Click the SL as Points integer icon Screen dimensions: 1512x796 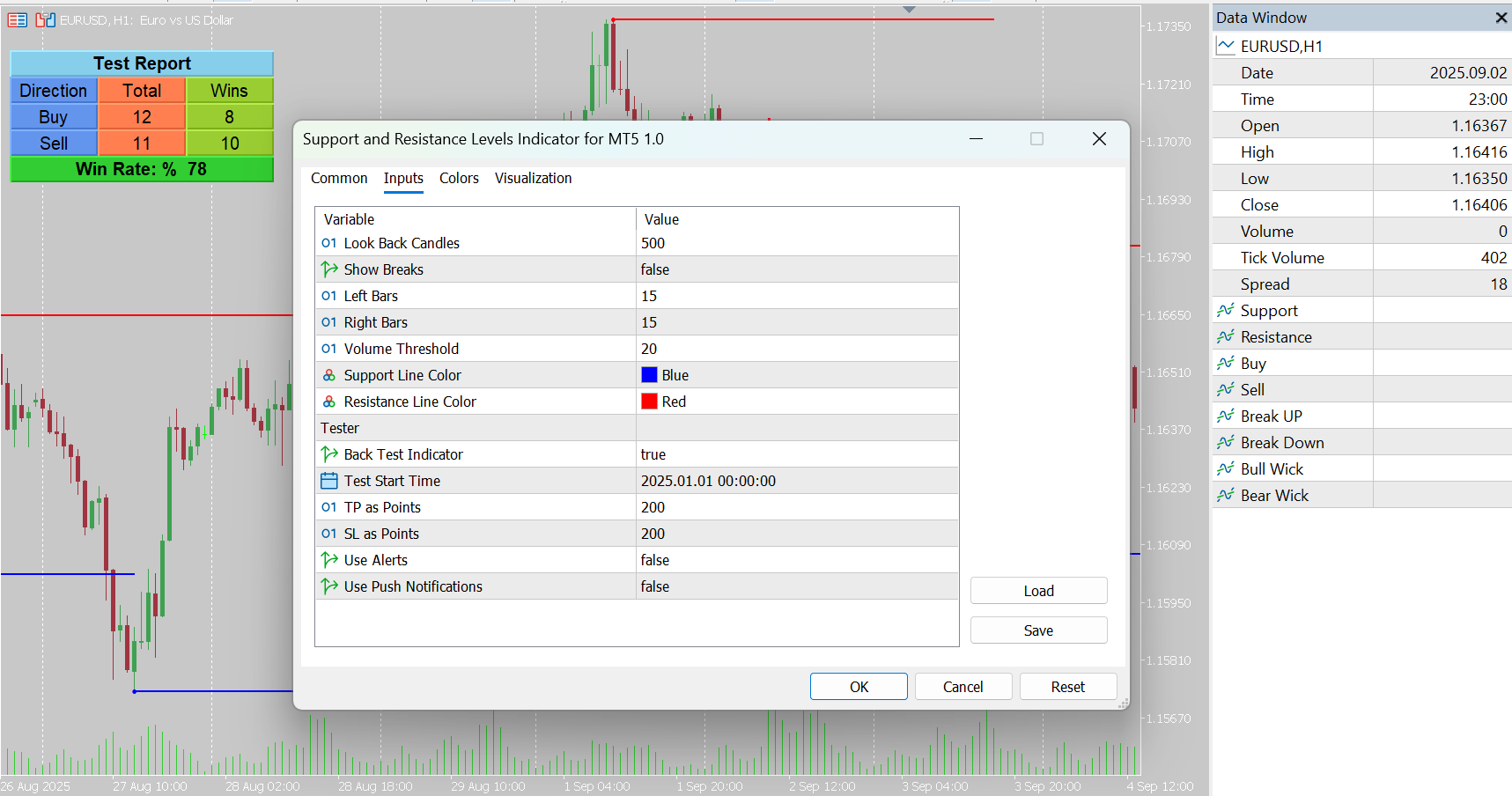329,534
